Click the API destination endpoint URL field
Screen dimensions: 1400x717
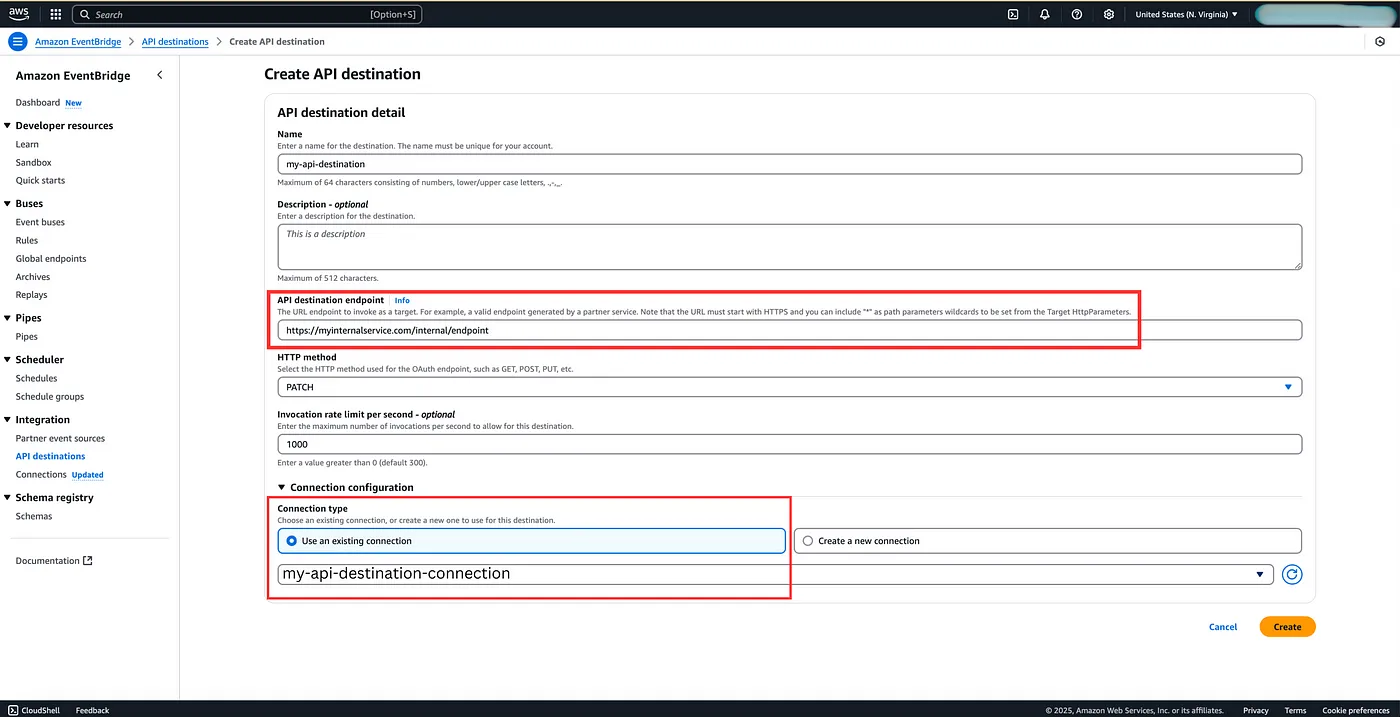789,330
